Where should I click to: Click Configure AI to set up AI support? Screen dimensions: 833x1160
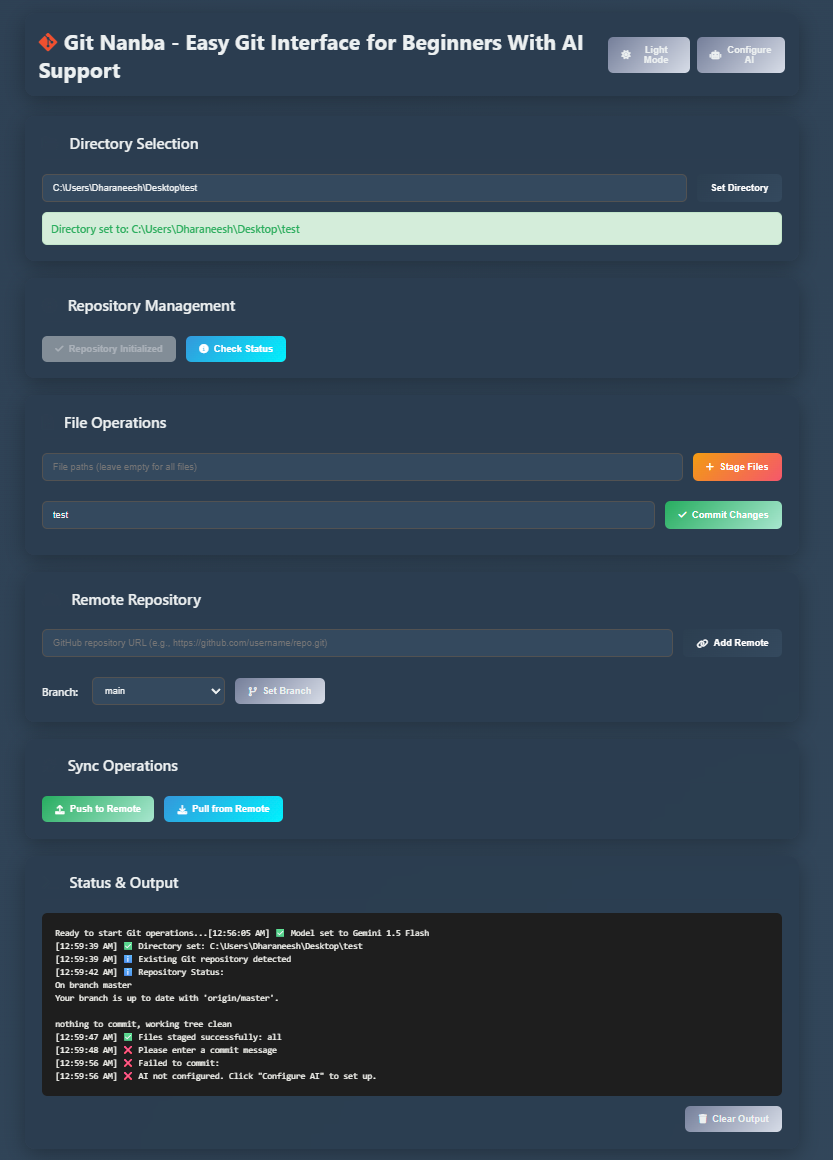pos(740,54)
